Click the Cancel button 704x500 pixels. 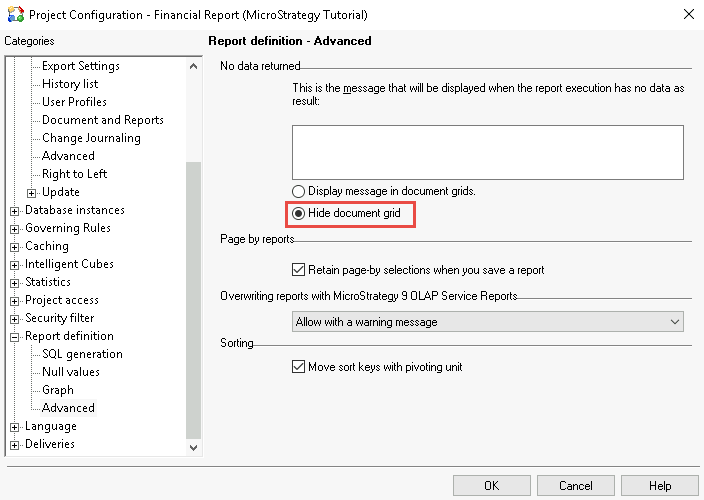576,486
